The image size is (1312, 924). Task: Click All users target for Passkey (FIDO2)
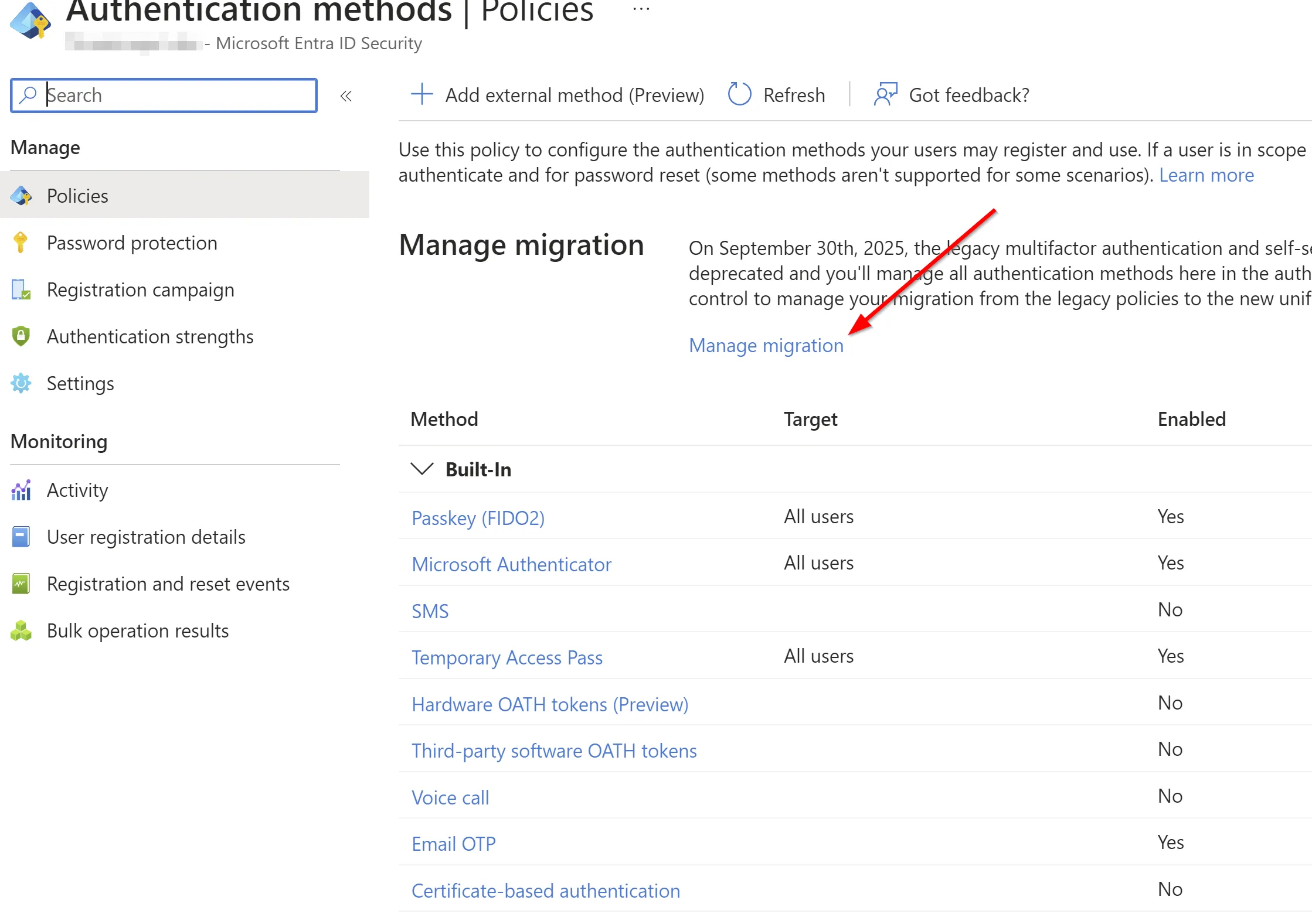[x=818, y=516]
